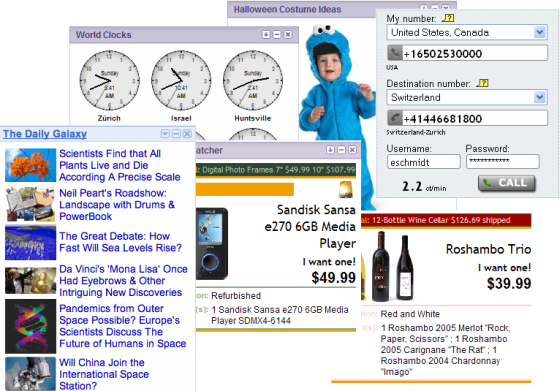560x391 pixels.
Task: Click the handset icon in destination number field
Action: [395, 118]
